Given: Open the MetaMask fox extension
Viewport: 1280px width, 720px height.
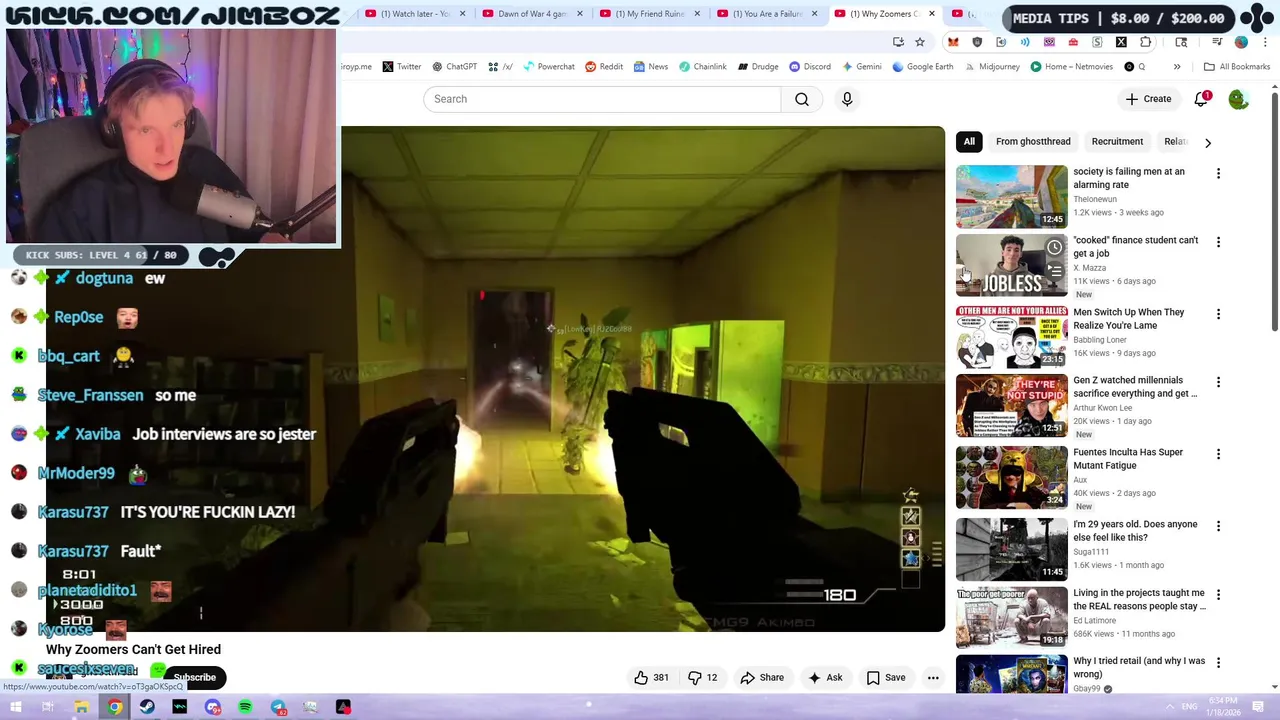Looking at the screenshot, I should tap(953, 42).
